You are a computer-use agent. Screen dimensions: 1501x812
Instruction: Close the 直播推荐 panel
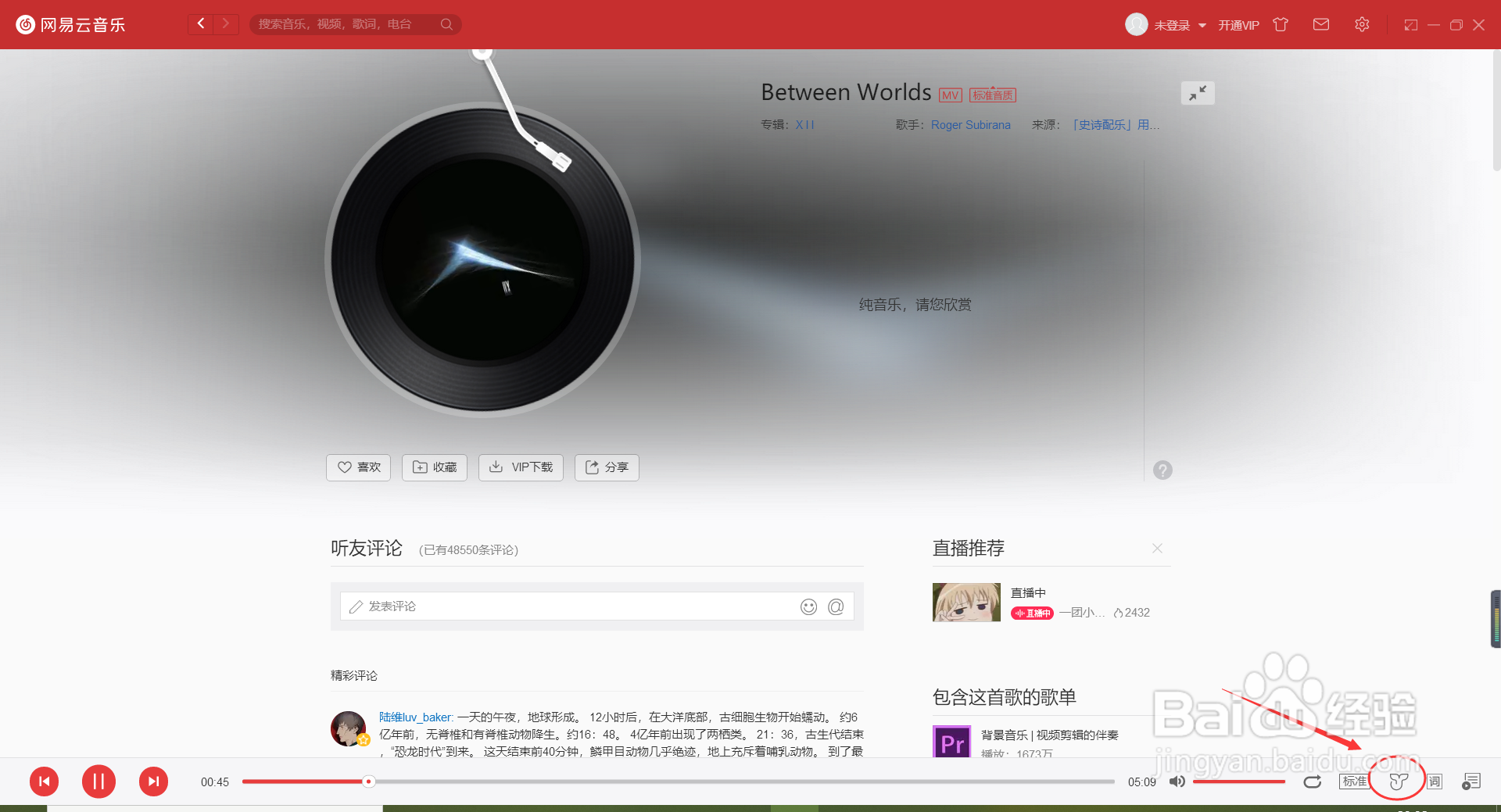coord(1157,549)
